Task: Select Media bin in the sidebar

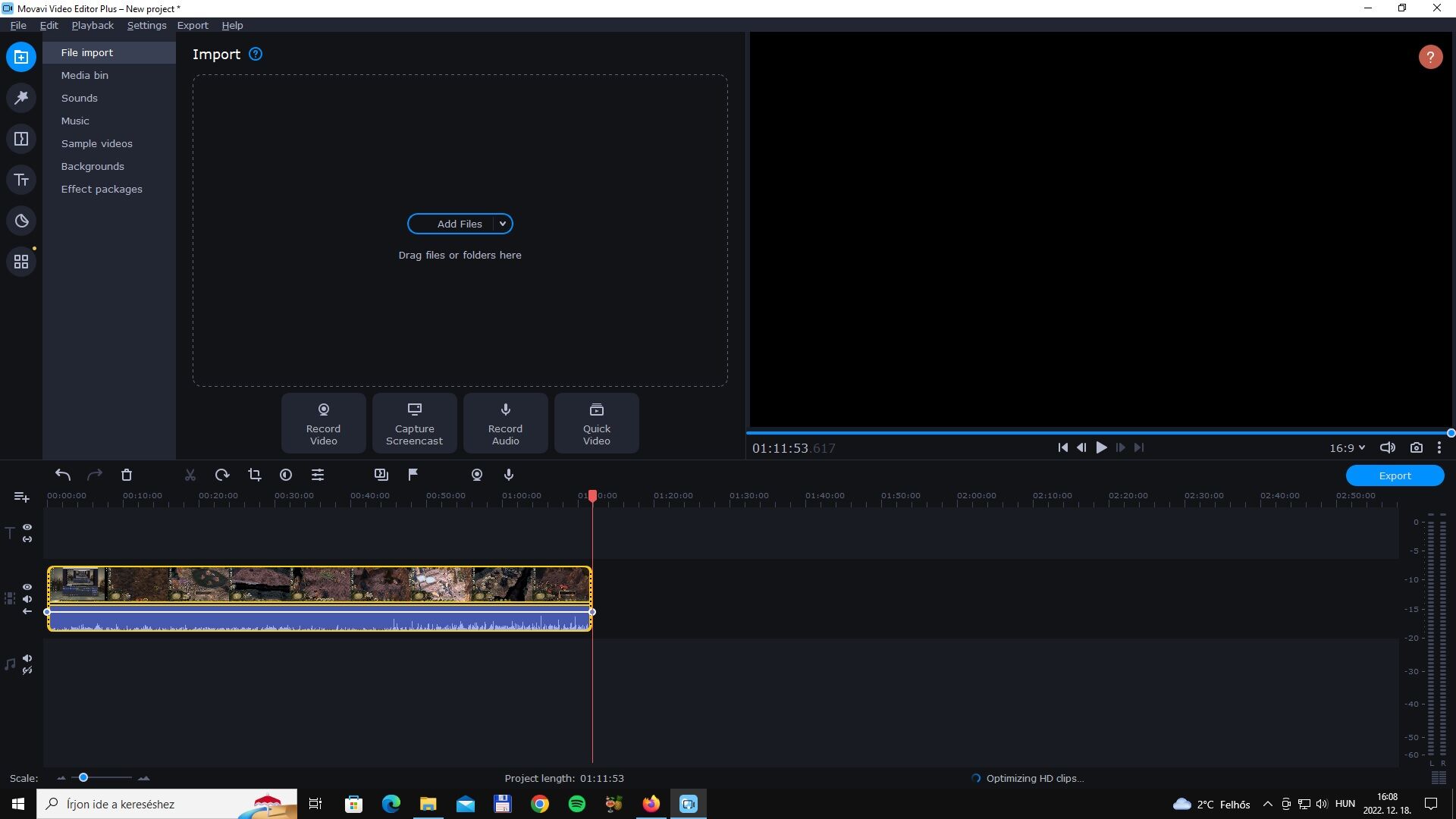Action: pos(109,75)
